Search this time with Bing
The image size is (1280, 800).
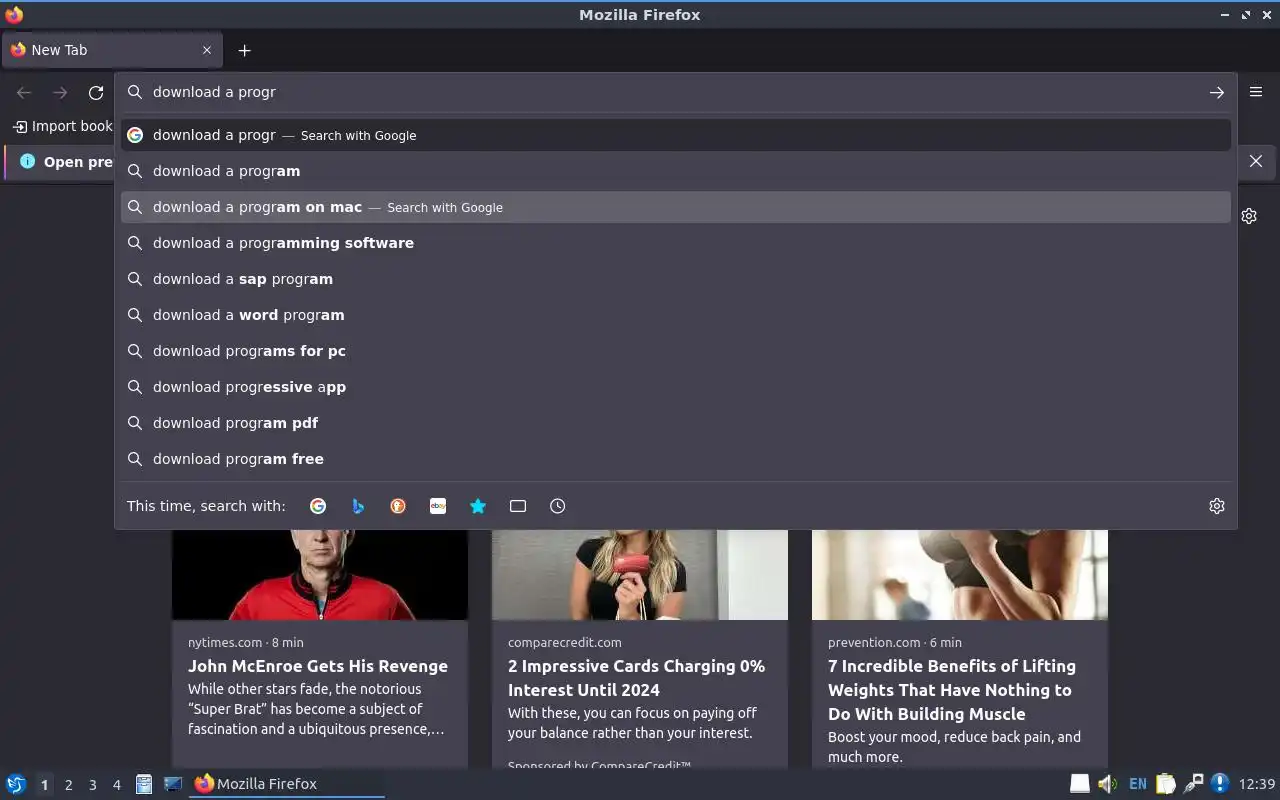click(x=358, y=506)
